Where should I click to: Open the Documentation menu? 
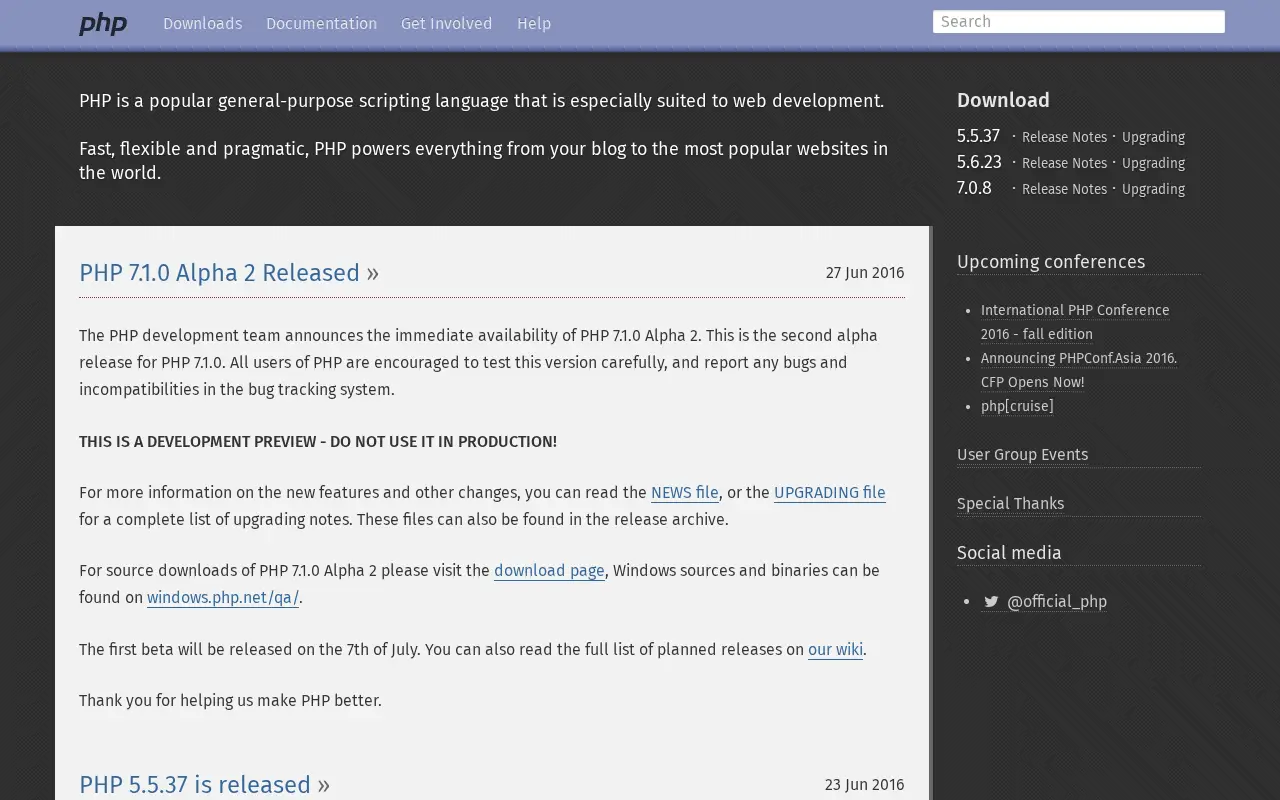tap(321, 23)
